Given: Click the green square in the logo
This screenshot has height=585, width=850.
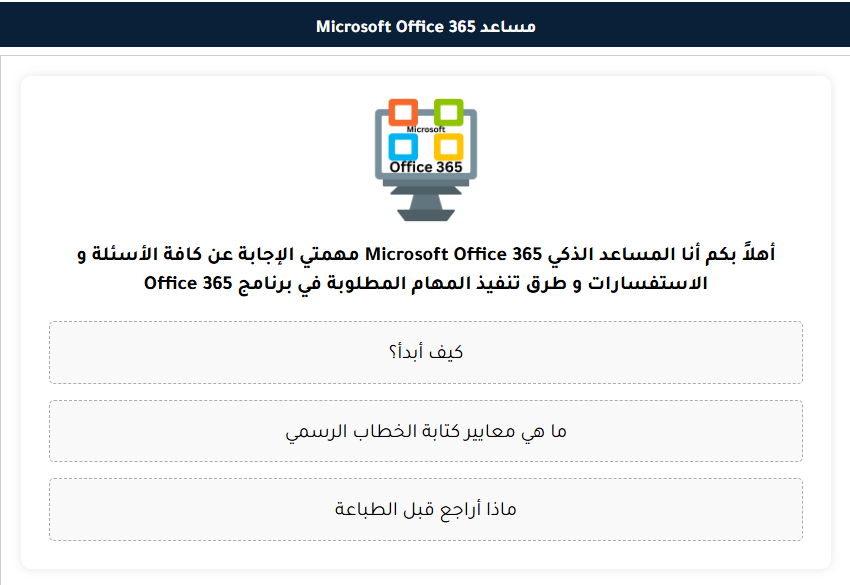Looking at the screenshot, I should click(448, 112).
